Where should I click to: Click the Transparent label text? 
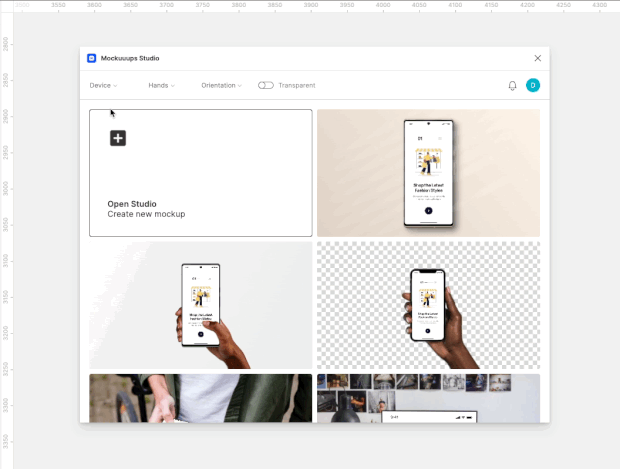(x=297, y=85)
